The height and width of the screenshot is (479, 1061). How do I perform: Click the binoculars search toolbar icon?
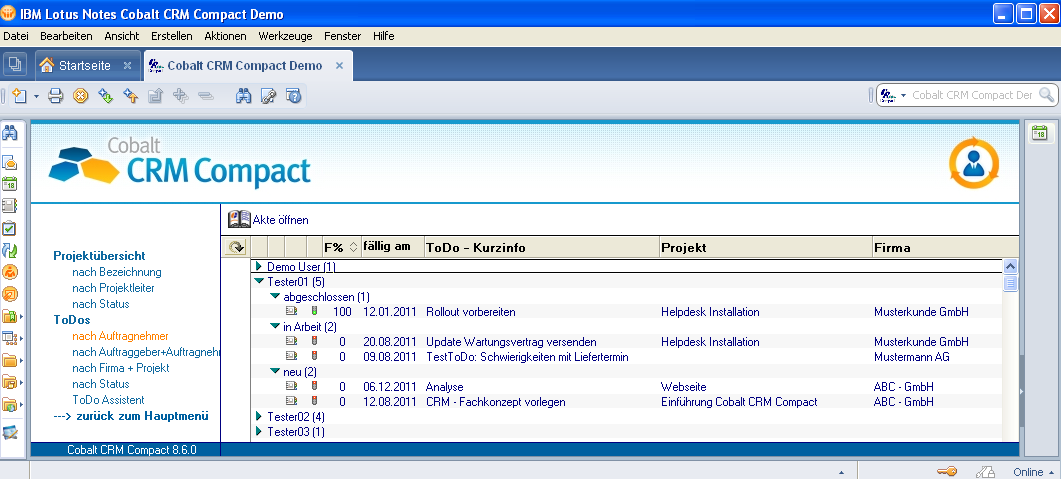pyautogui.click(x=244, y=96)
